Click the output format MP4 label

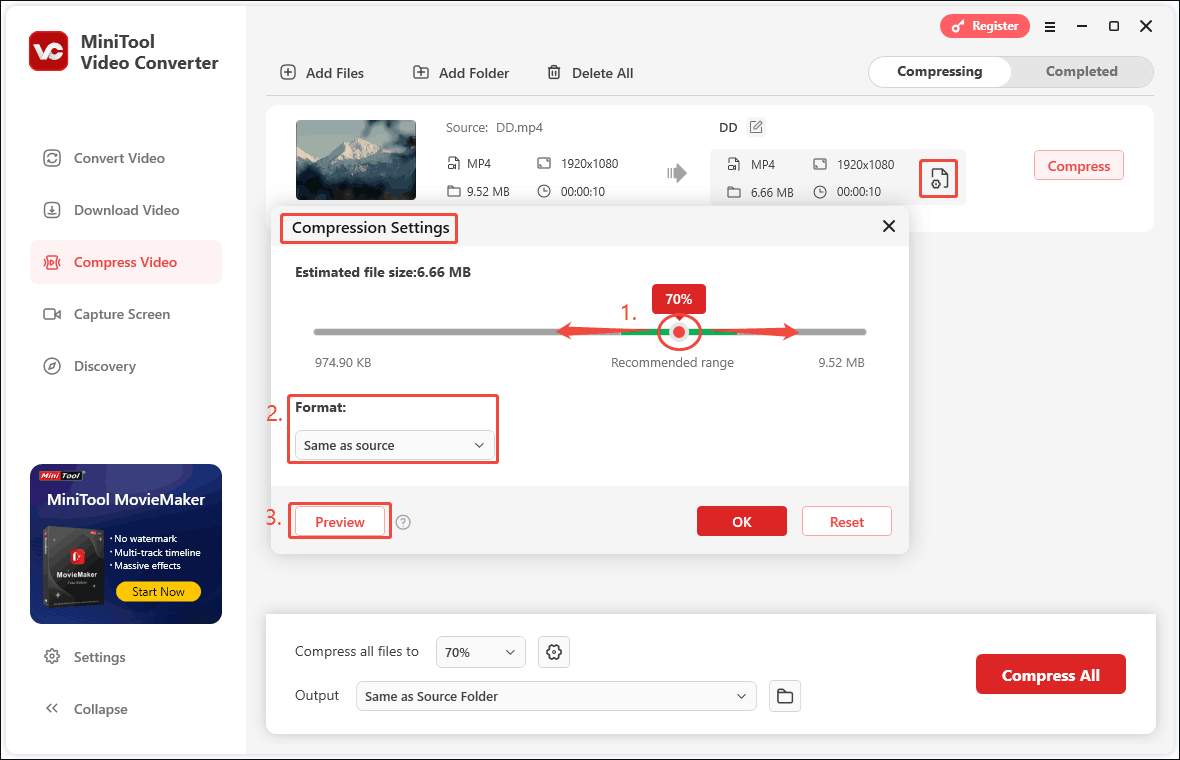coord(762,165)
